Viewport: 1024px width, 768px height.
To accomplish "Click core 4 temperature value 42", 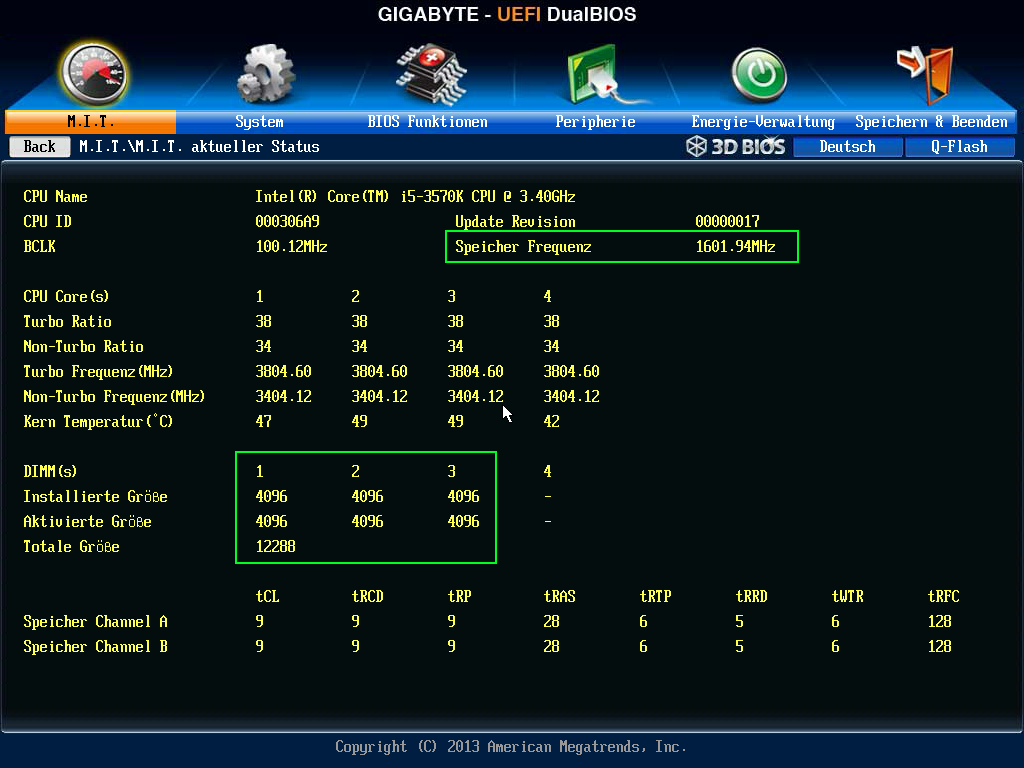I will pos(551,421).
